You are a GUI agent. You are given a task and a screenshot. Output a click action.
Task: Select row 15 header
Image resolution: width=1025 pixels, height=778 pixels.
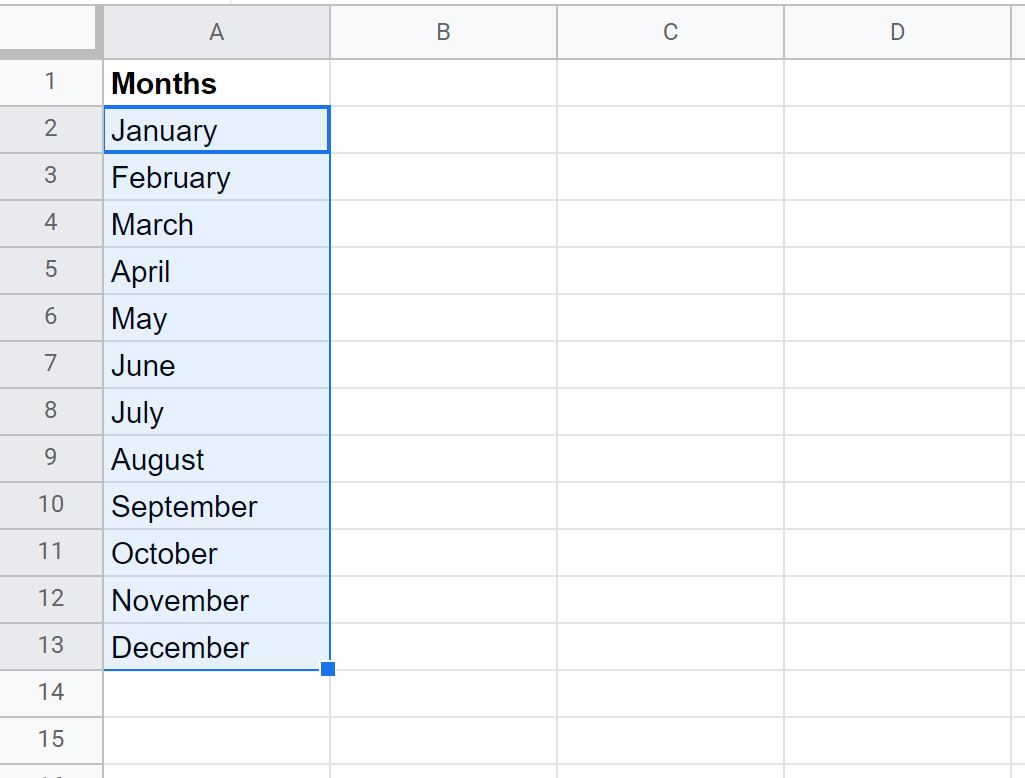tap(50, 740)
